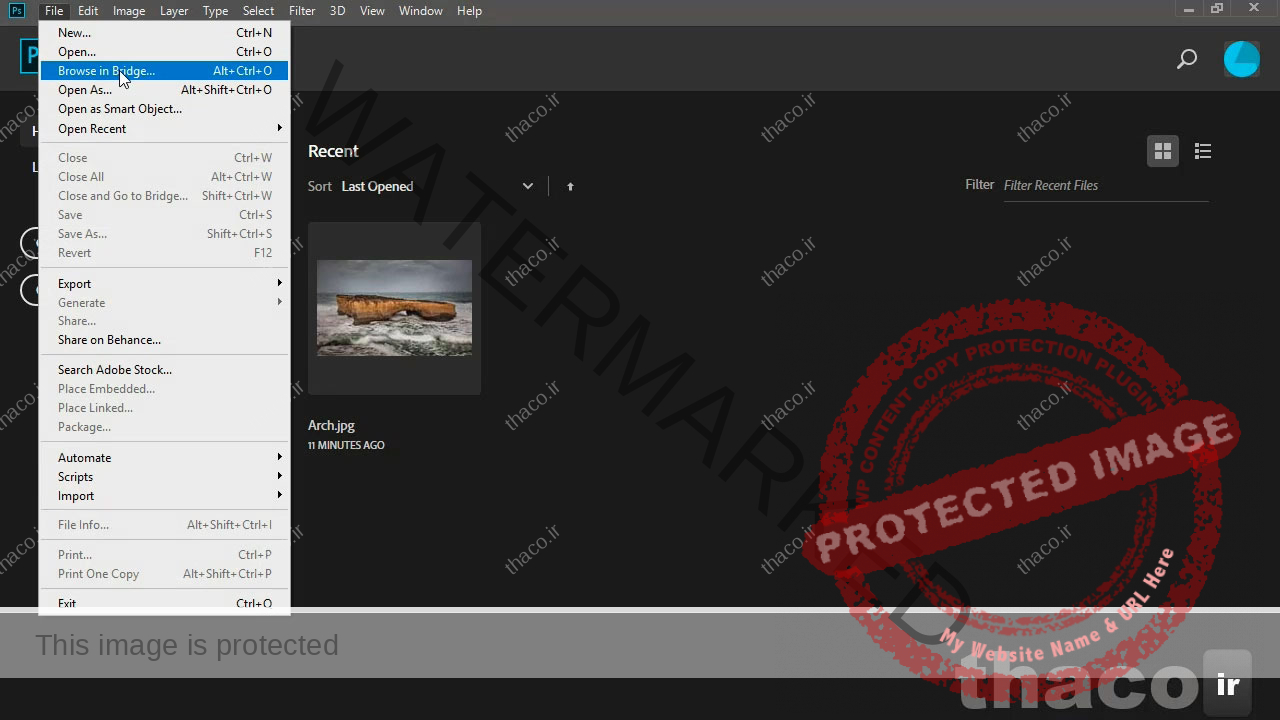Click the Arch.jpg file name

point(331,425)
